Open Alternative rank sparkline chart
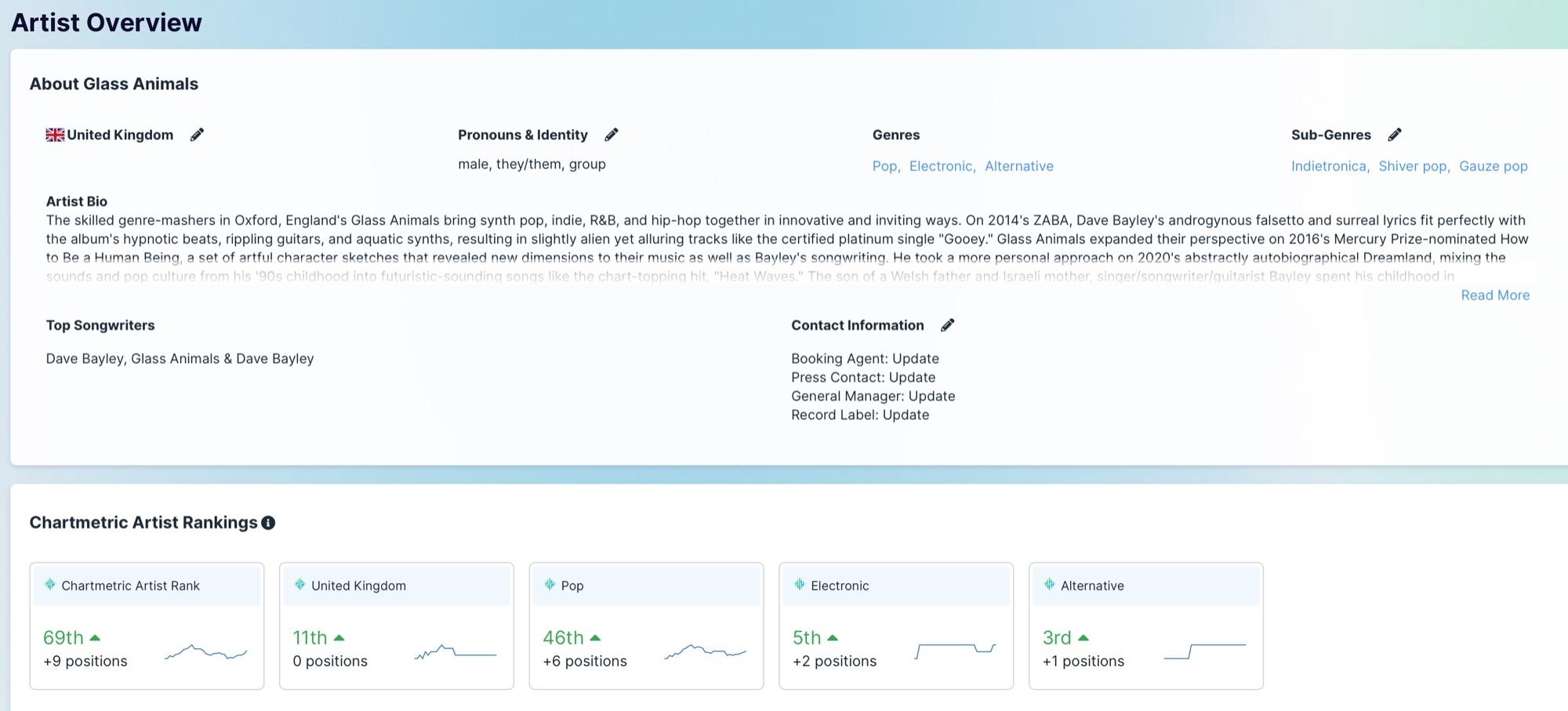Screen dimensions: 1568x711 [x=1205, y=651]
